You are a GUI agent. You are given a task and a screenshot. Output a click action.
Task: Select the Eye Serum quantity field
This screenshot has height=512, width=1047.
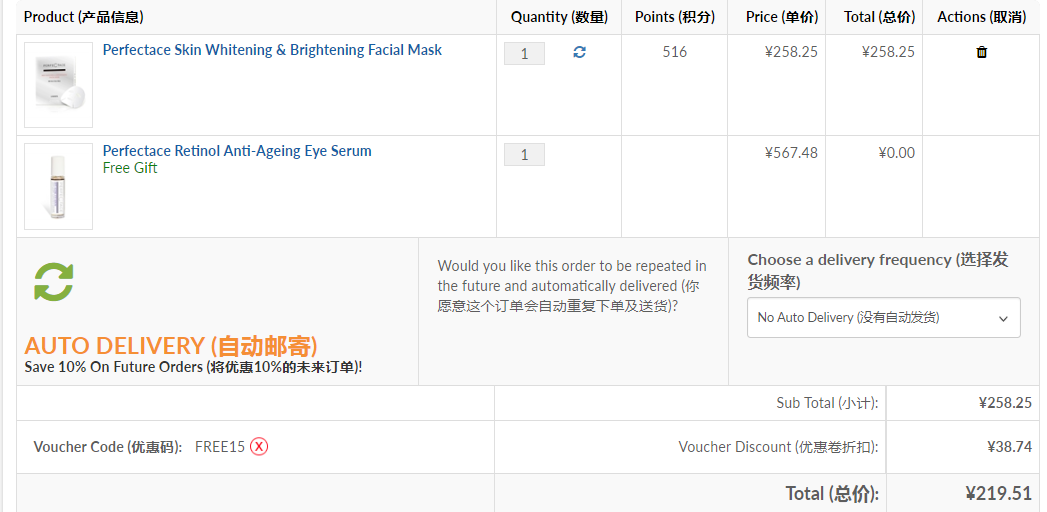point(524,154)
